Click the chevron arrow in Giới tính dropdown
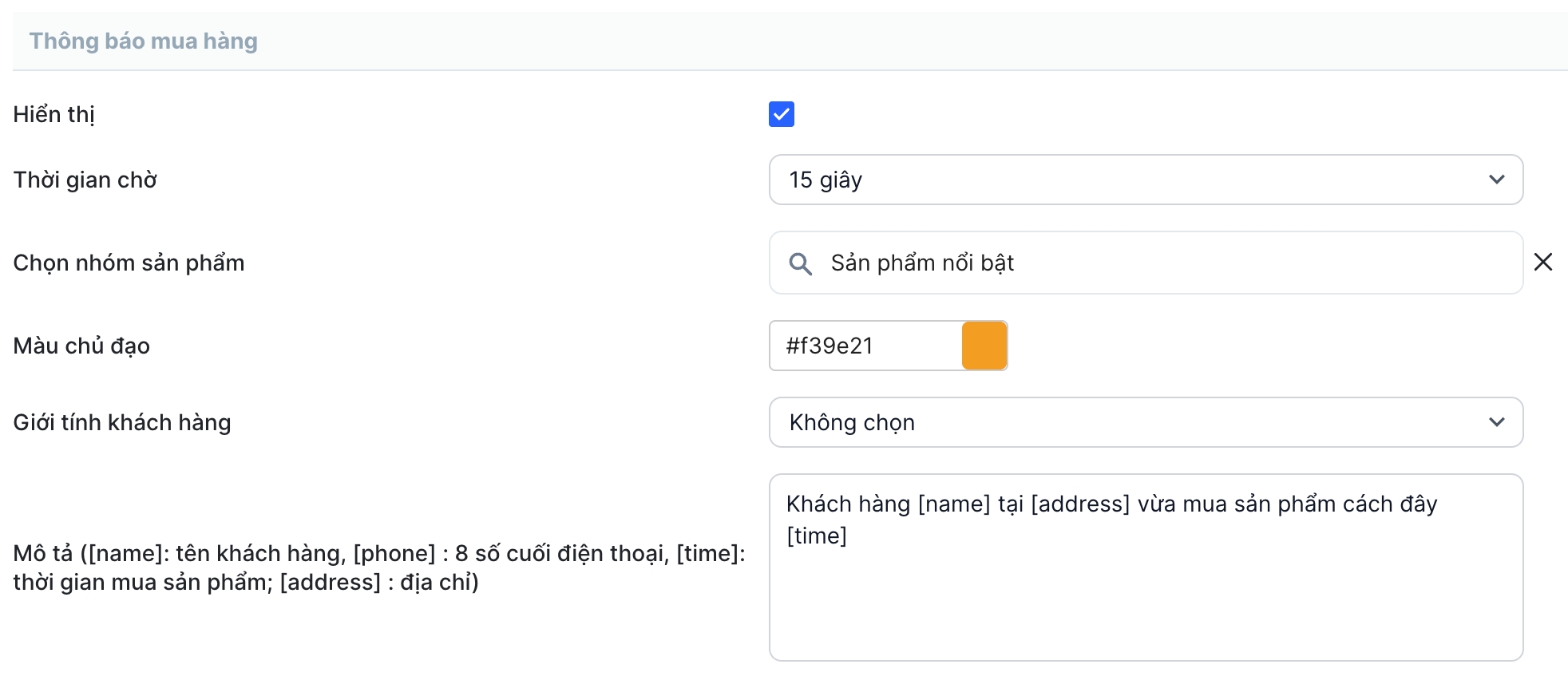 click(x=1496, y=422)
